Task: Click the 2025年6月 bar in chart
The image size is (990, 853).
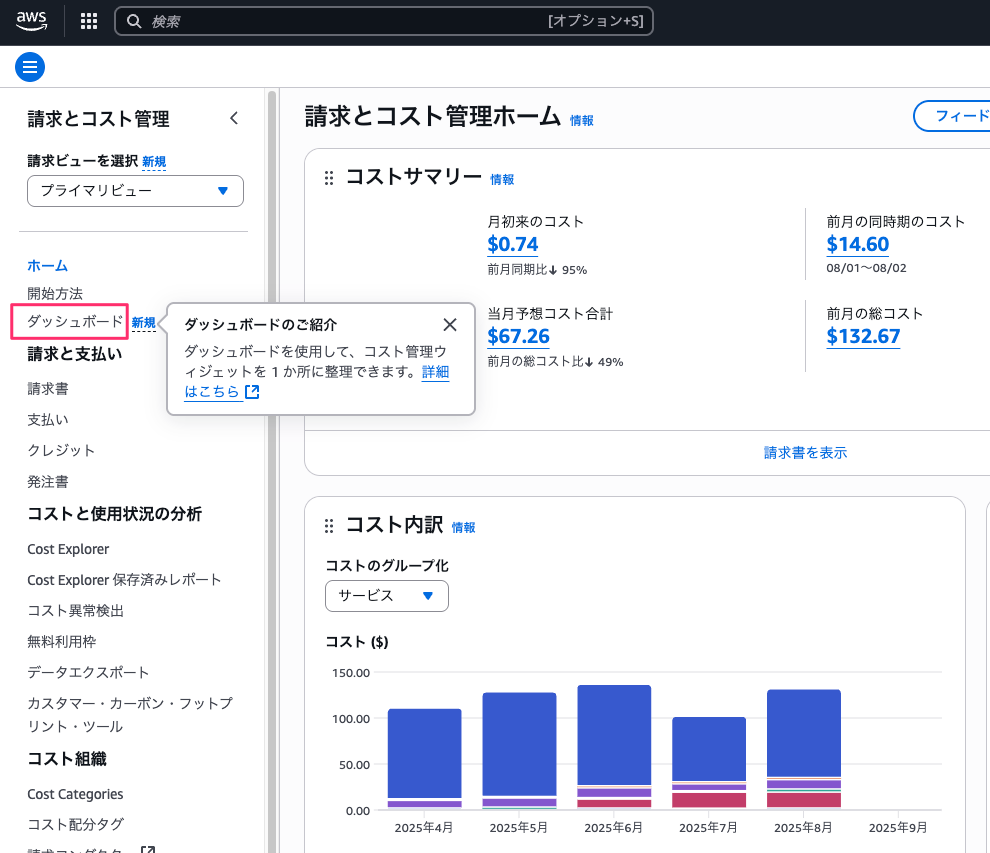Action: (x=614, y=746)
